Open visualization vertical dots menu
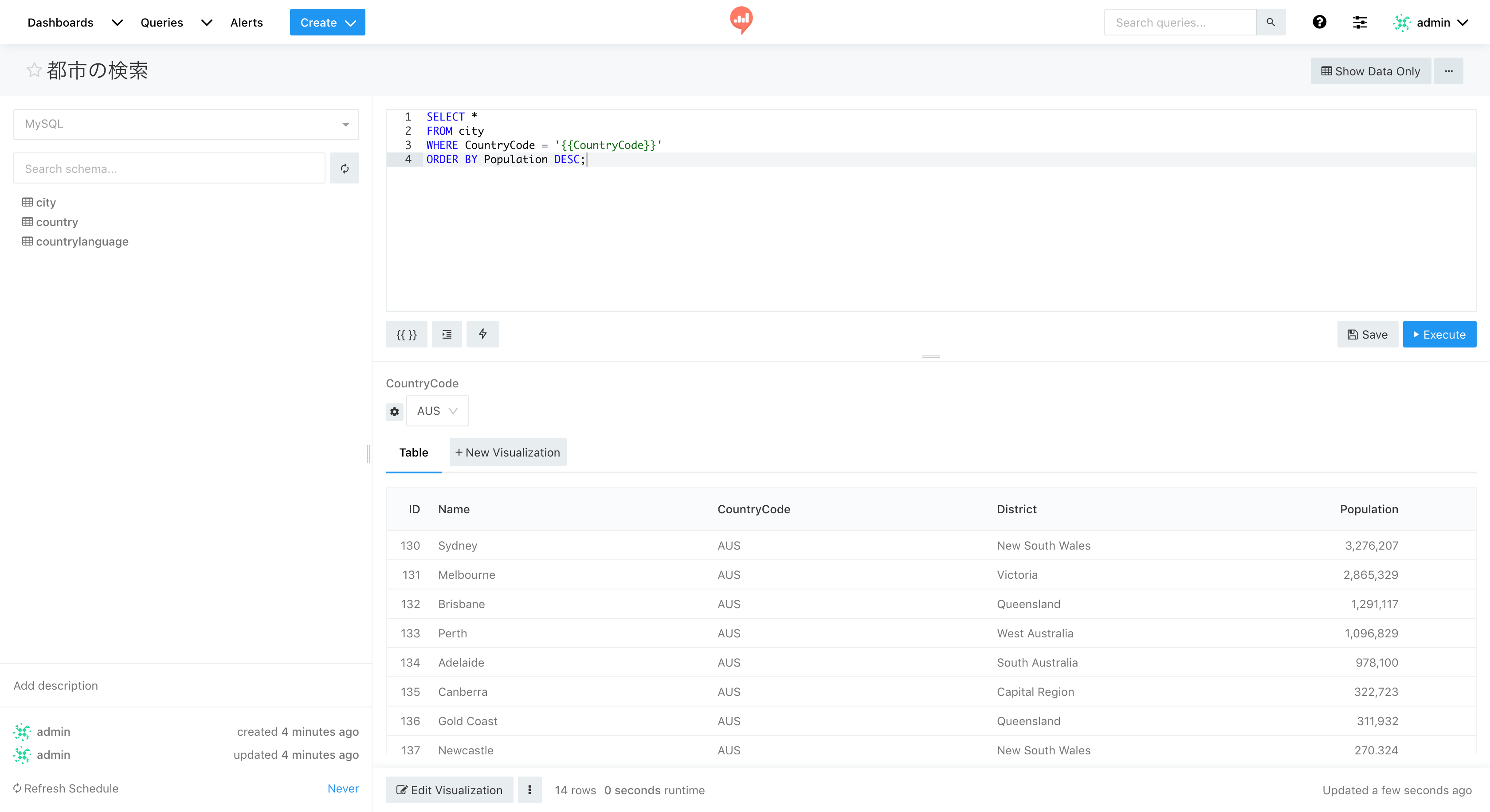This screenshot has height=812, width=1490. [x=529, y=789]
